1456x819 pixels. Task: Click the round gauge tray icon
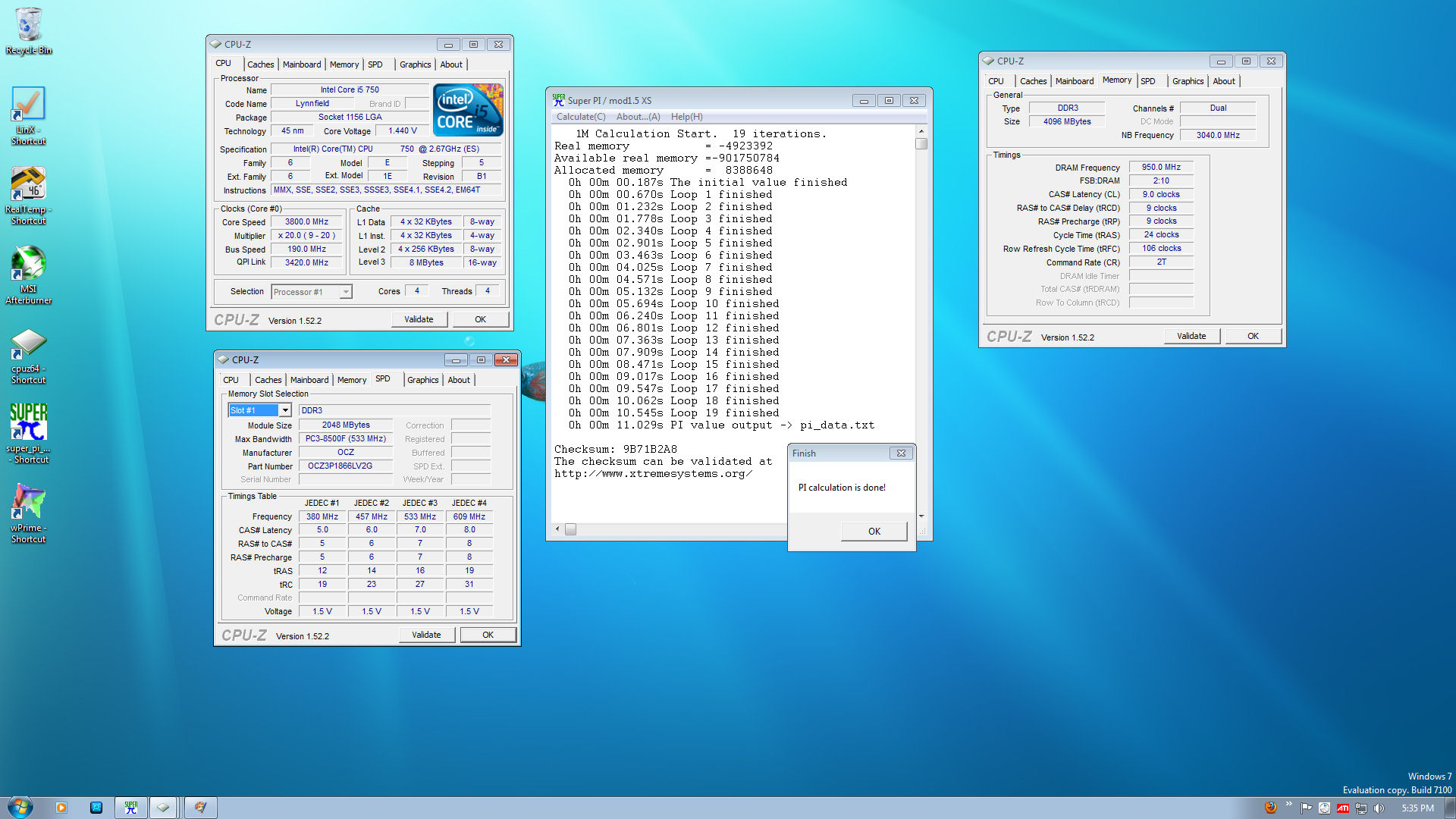tap(1324, 808)
